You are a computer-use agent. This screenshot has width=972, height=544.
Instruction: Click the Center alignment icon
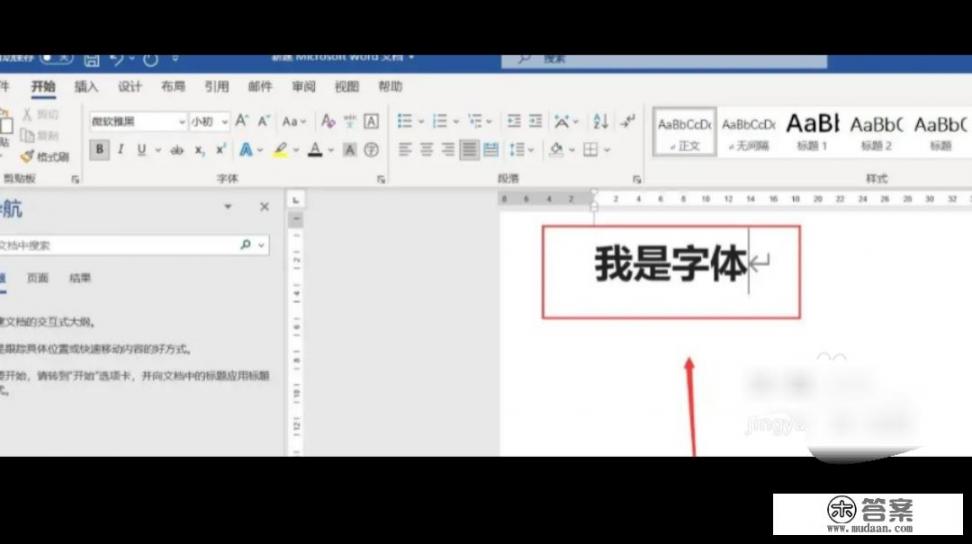(426, 150)
